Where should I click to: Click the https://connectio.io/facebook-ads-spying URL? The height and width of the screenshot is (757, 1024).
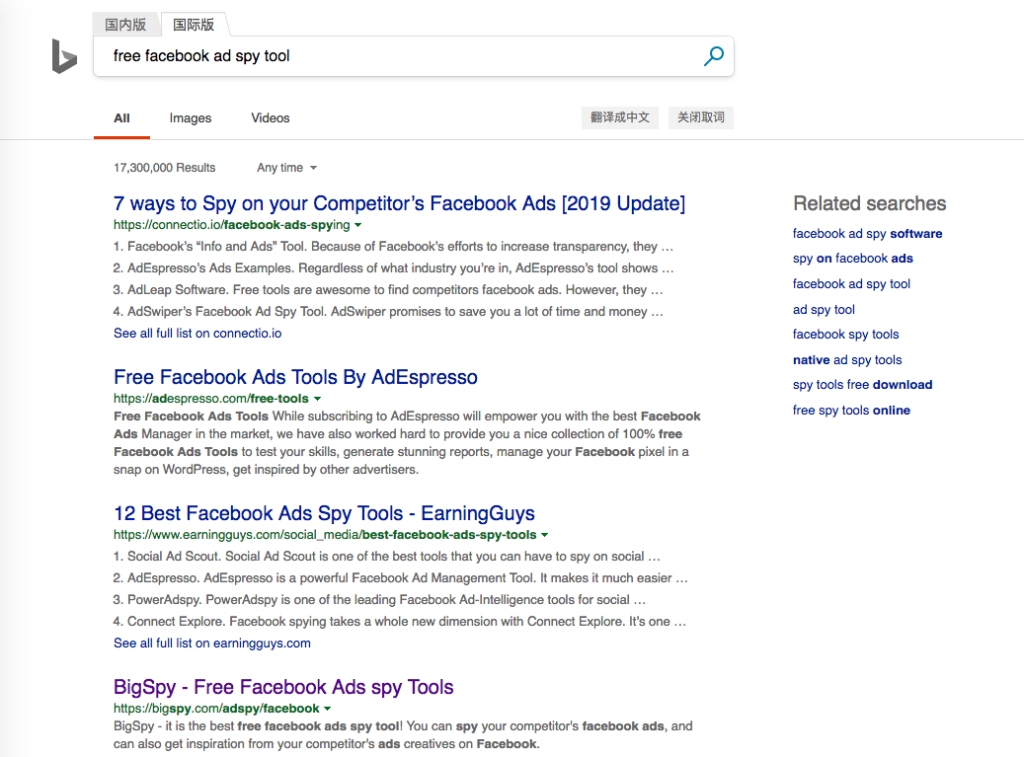(x=232, y=225)
